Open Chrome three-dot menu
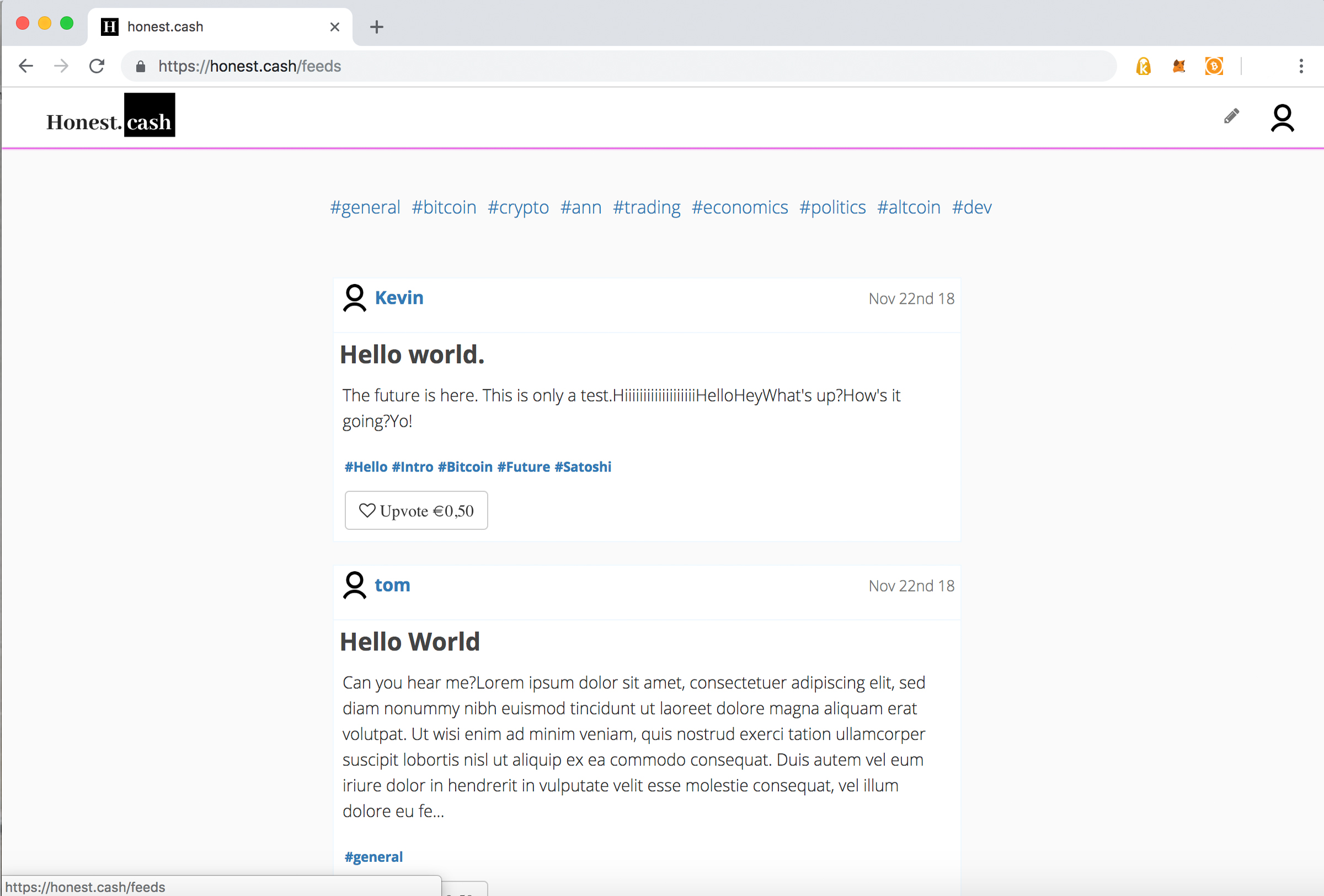The height and width of the screenshot is (896, 1324). (x=1301, y=66)
